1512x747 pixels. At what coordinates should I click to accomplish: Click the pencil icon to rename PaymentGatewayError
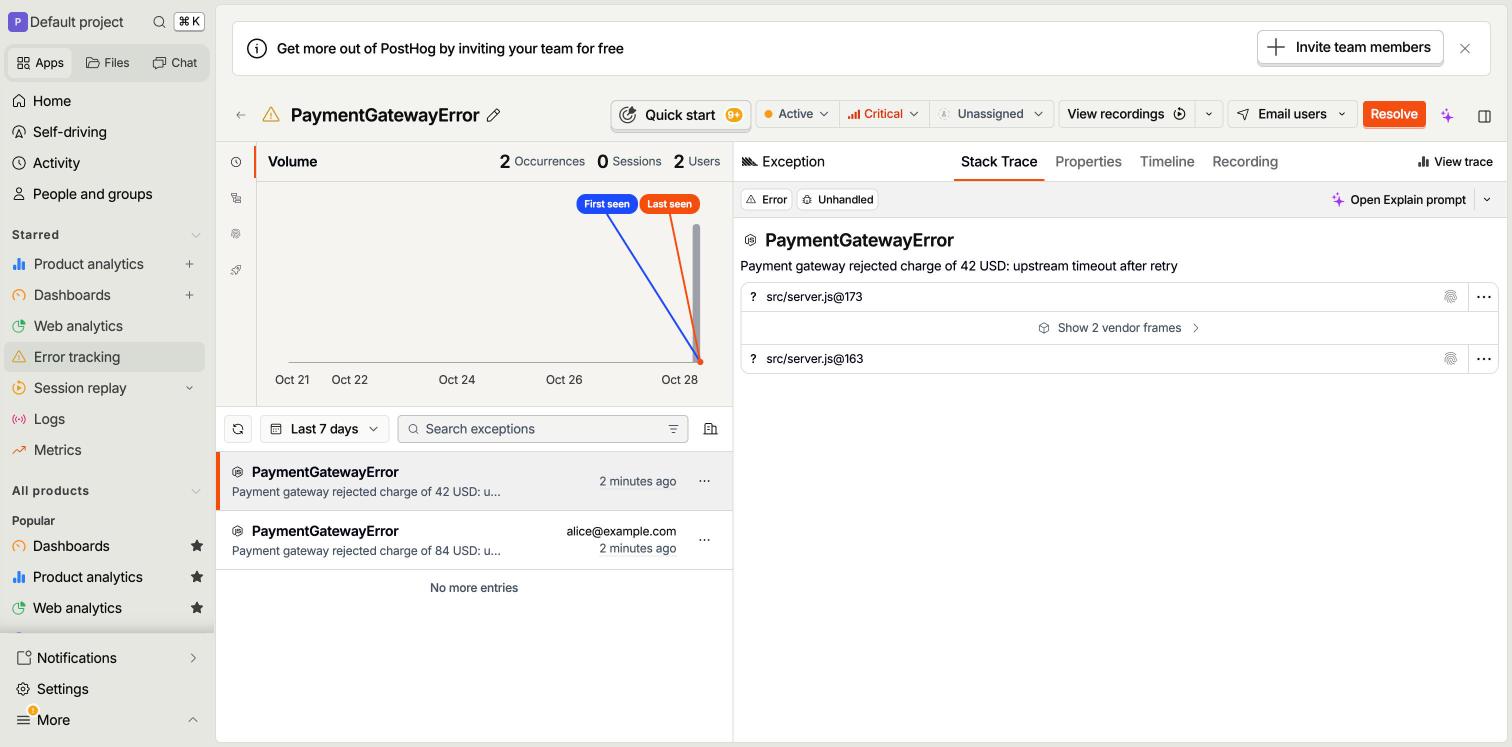pos(493,115)
